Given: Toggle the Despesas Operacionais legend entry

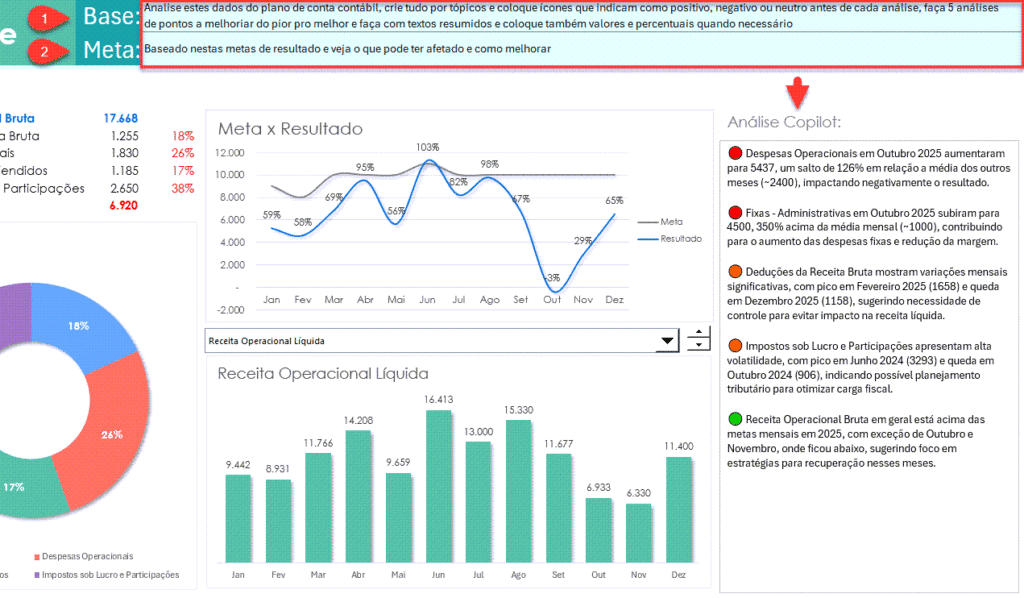Looking at the screenshot, I should pos(88,556).
